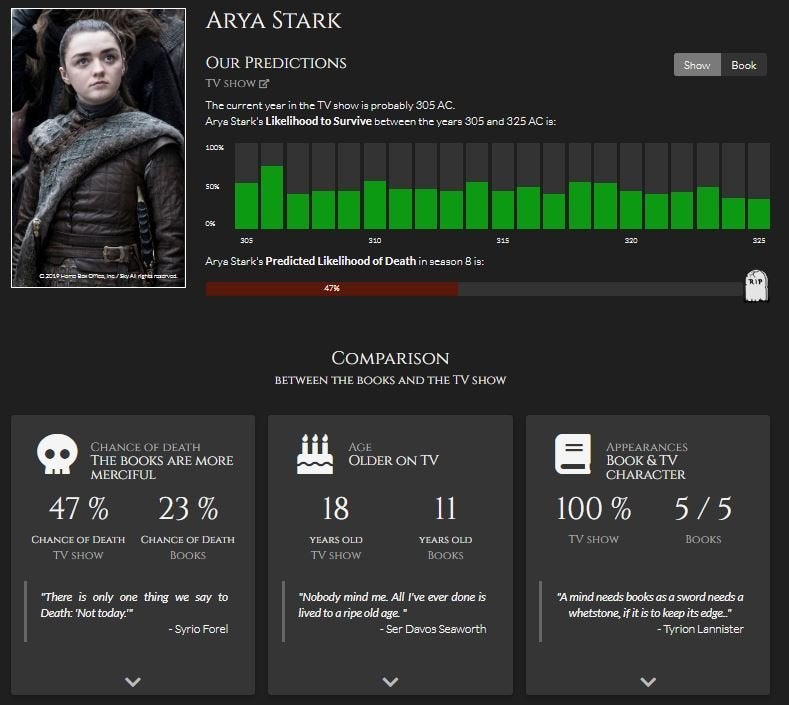Click the skull icon in Chance of Death card
789x705 pixels.
[x=57, y=454]
